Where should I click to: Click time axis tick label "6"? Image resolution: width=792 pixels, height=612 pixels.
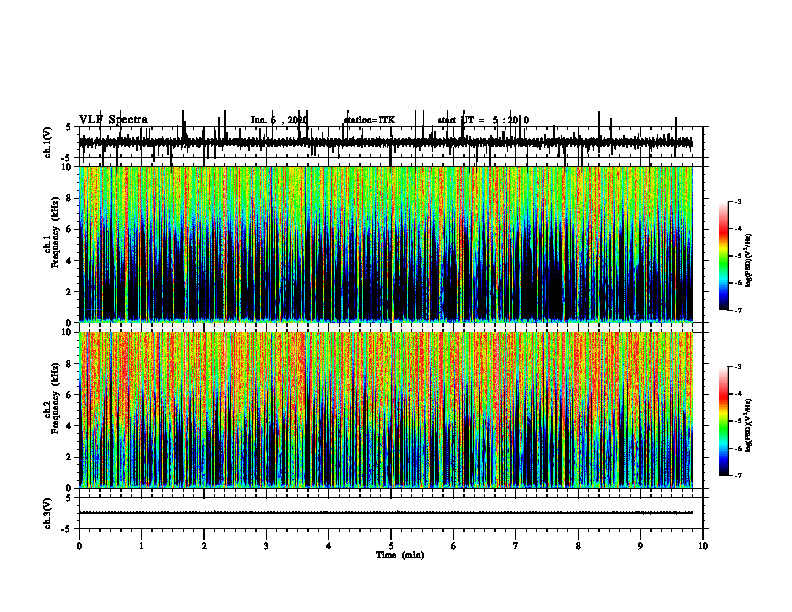click(454, 546)
